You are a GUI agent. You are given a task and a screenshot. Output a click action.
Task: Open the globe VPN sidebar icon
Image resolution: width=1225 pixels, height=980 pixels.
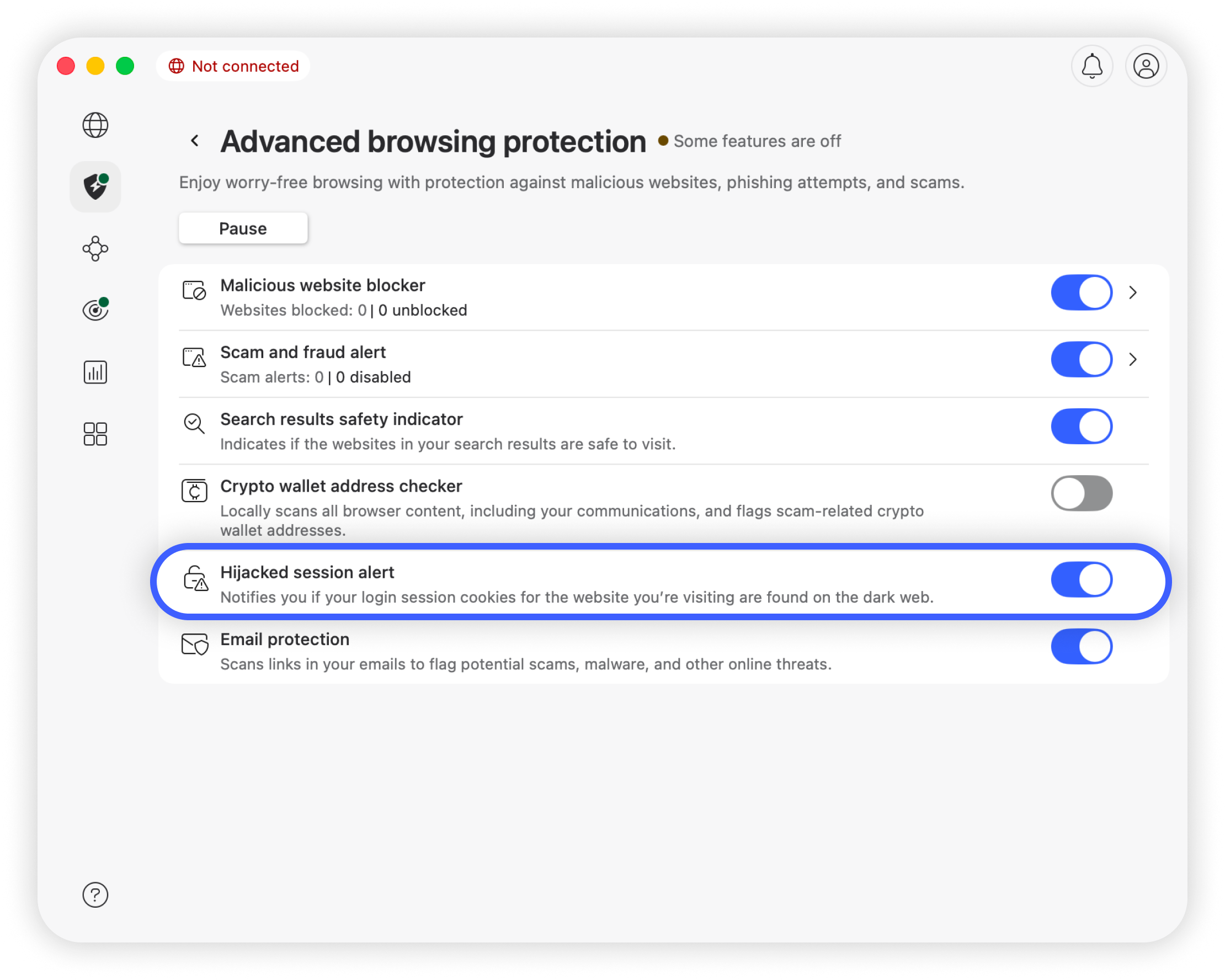(95, 125)
